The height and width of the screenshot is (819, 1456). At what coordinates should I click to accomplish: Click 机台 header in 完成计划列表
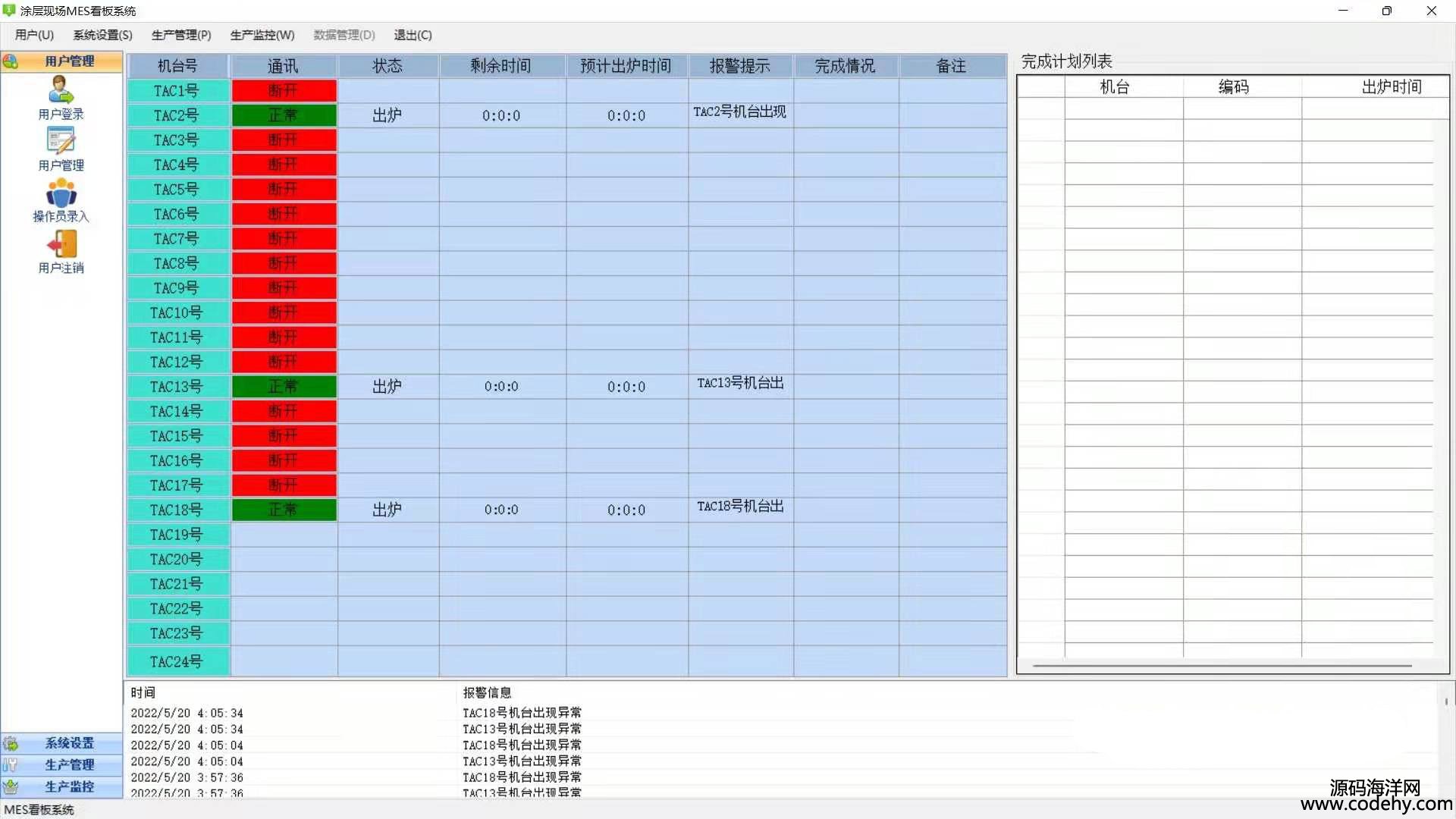[x=1124, y=86]
